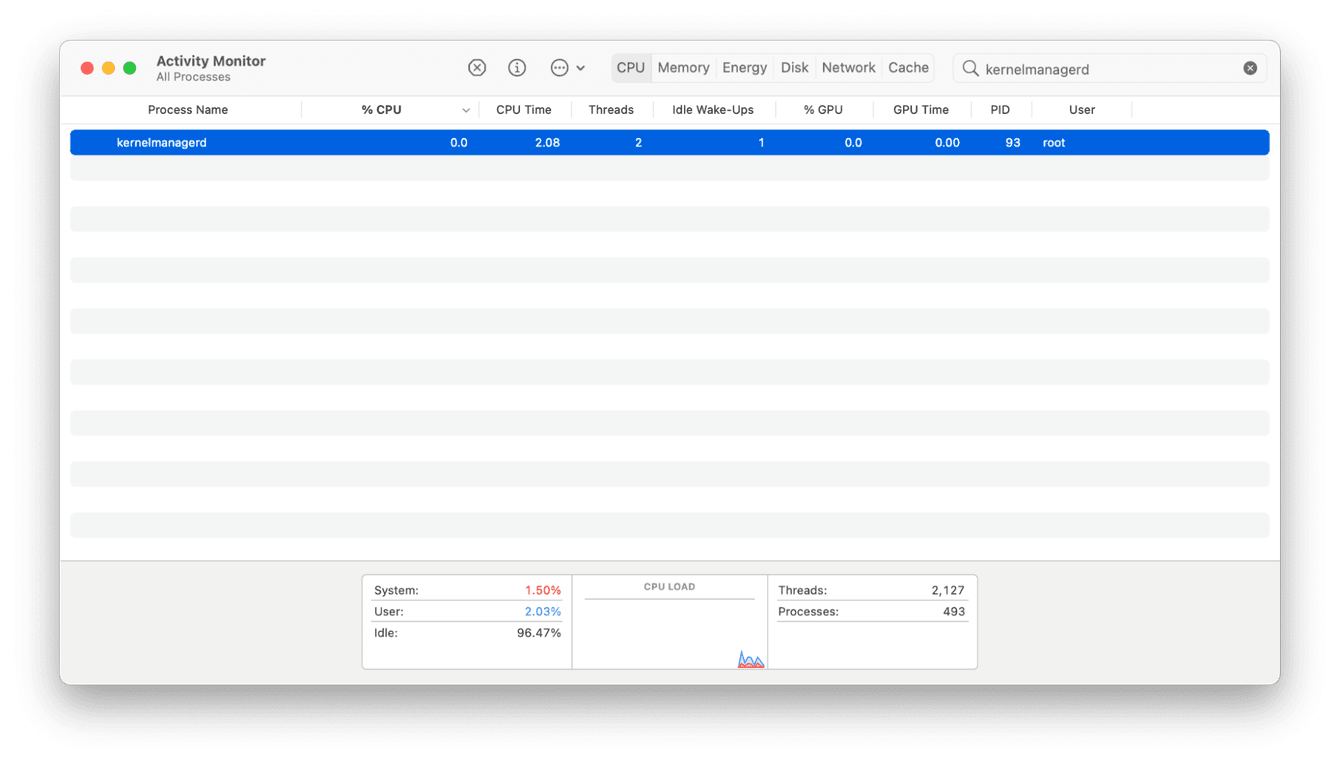Viewport: 1340px width, 764px height.
Task: Clear the search field via the X icon
Action: (1250, 67)
